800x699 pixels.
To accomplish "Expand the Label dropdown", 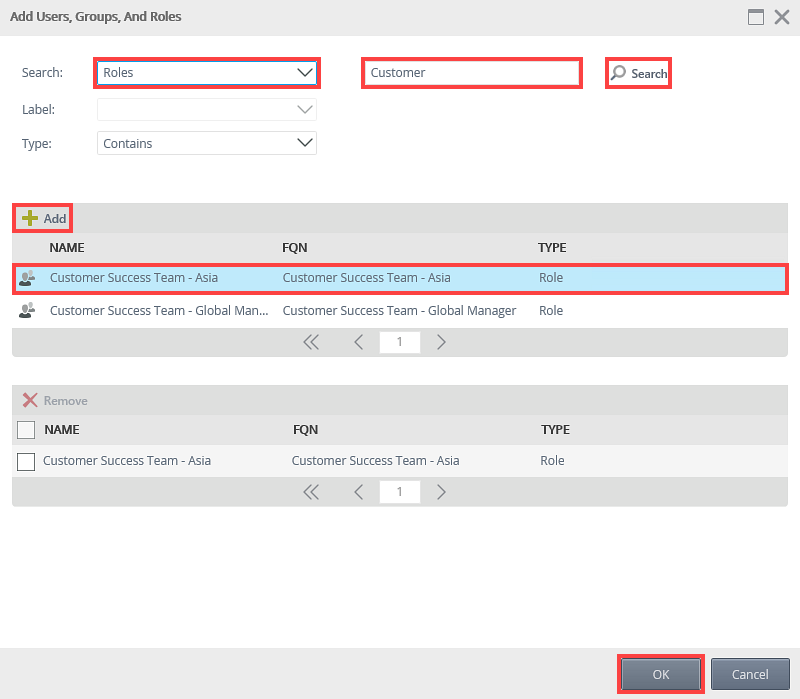I will [x=207, y=109].
